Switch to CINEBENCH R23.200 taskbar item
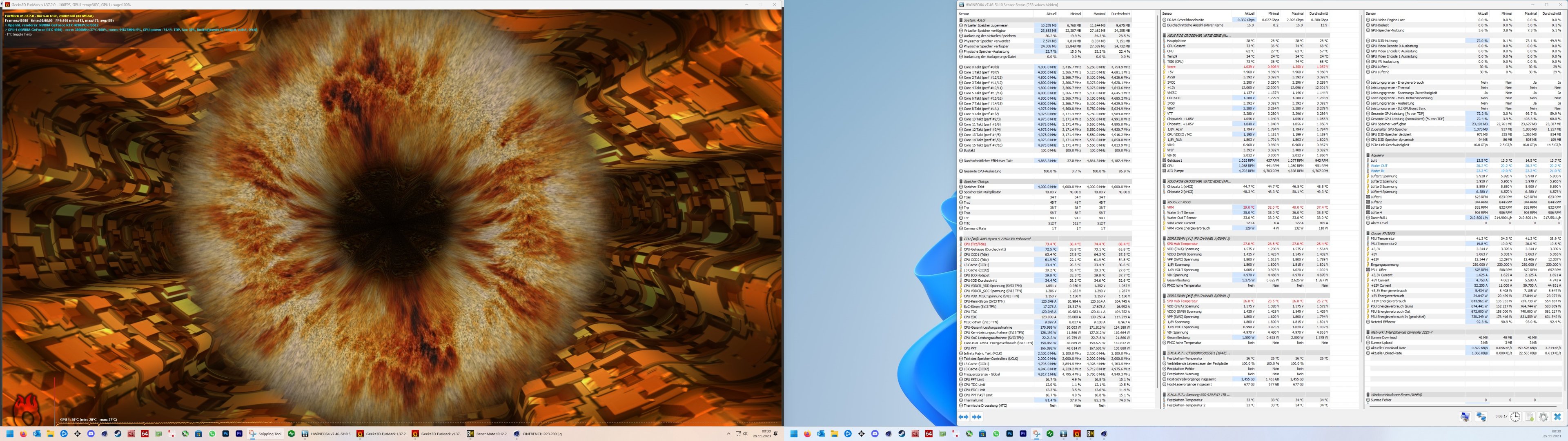The image size is (1568, 441). click(538, 434)
